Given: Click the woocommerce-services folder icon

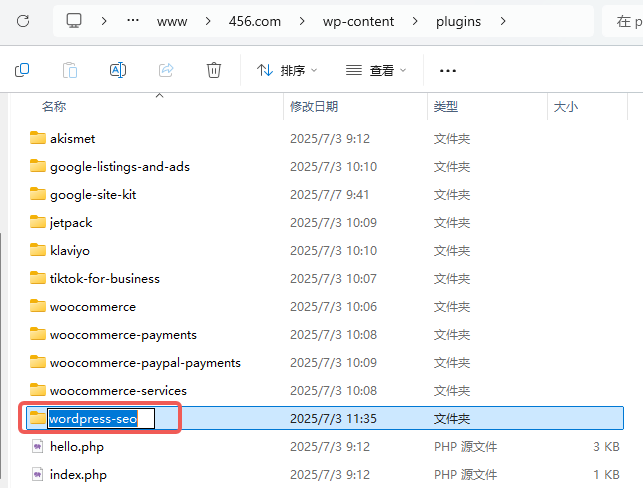Looking at the screenshot, I should point(38,390).
